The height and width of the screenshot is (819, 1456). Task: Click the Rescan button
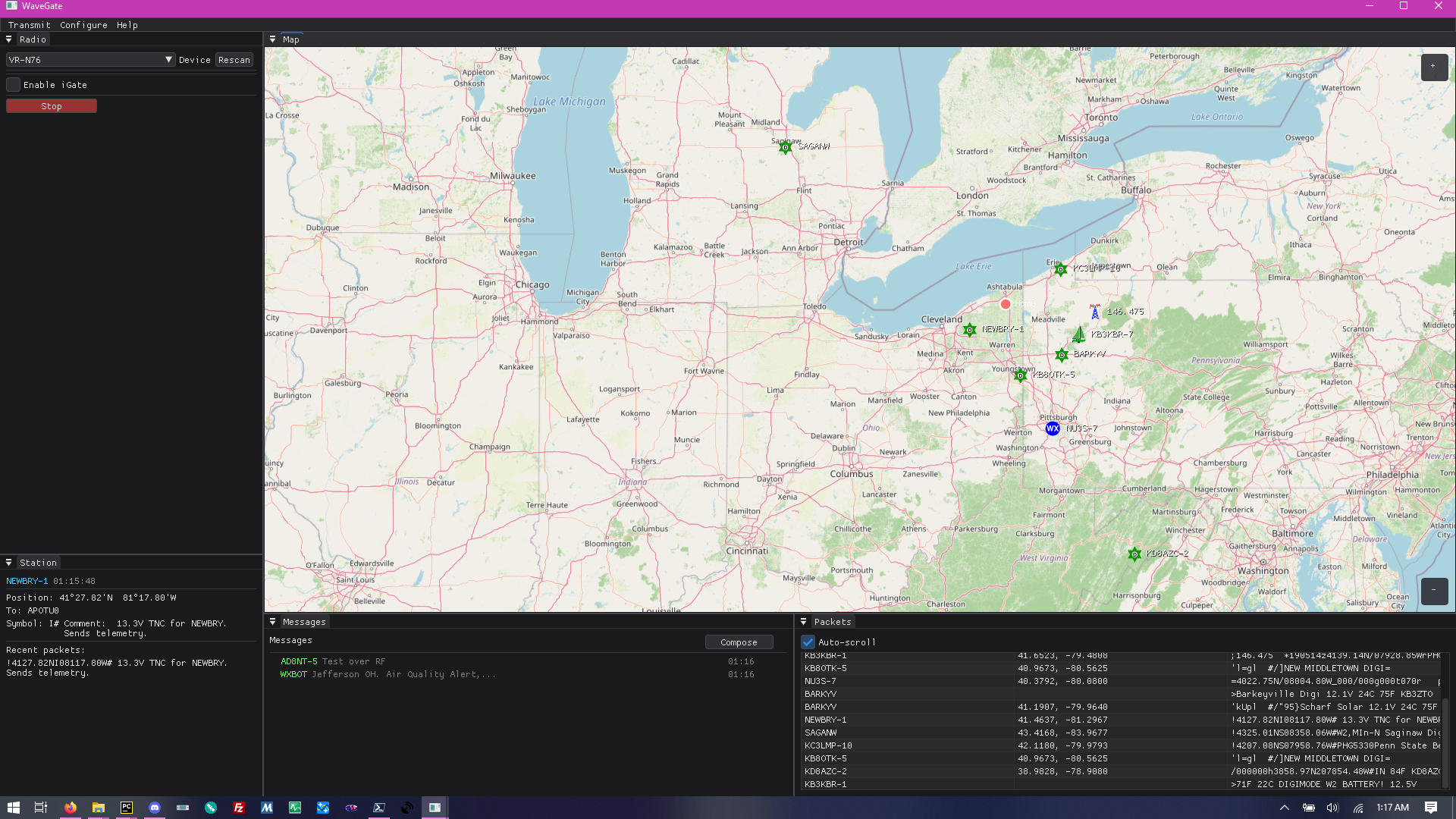pyautogui.click(x=234, y=60)
